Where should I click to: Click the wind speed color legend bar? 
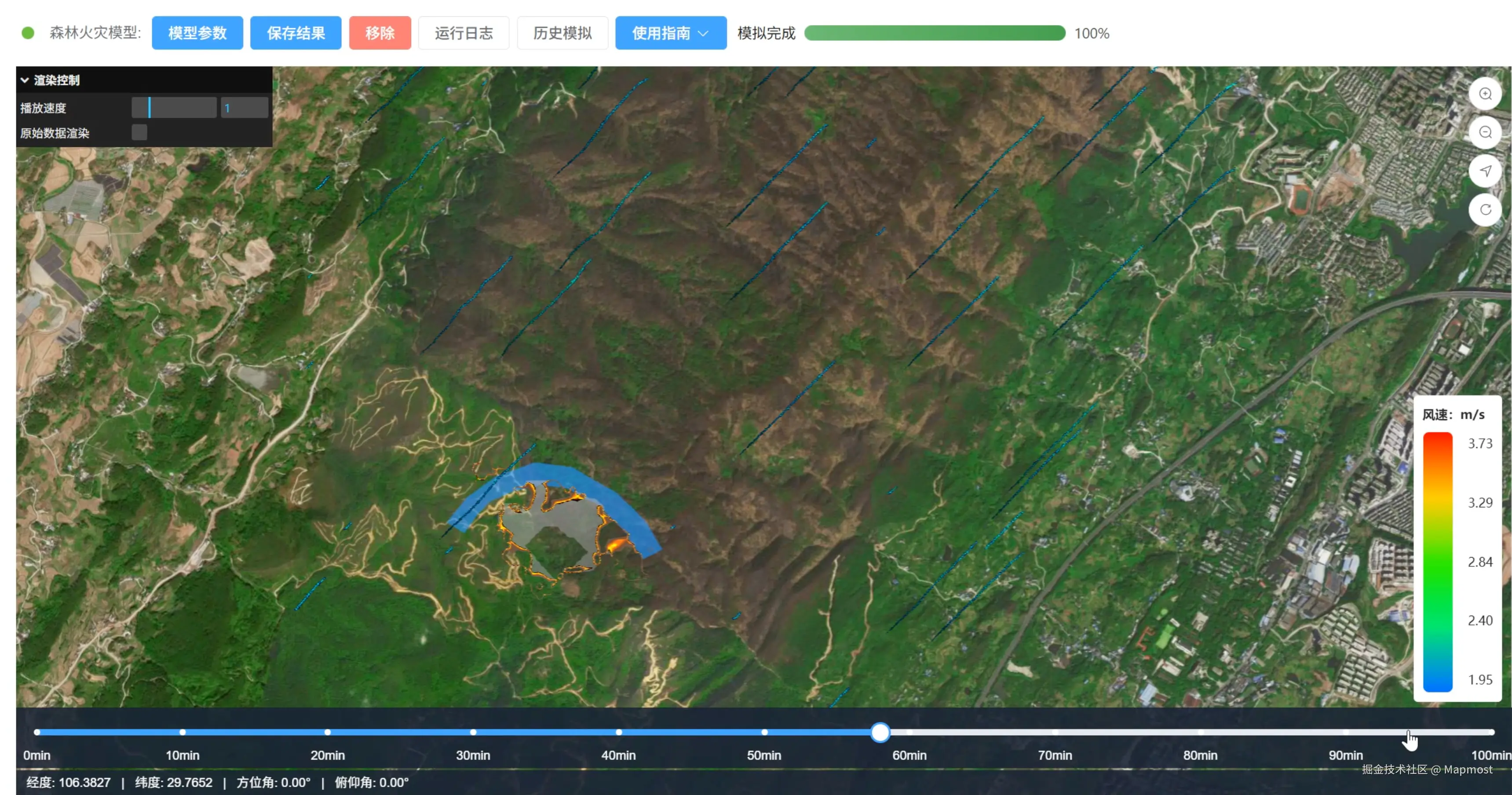1438,562
